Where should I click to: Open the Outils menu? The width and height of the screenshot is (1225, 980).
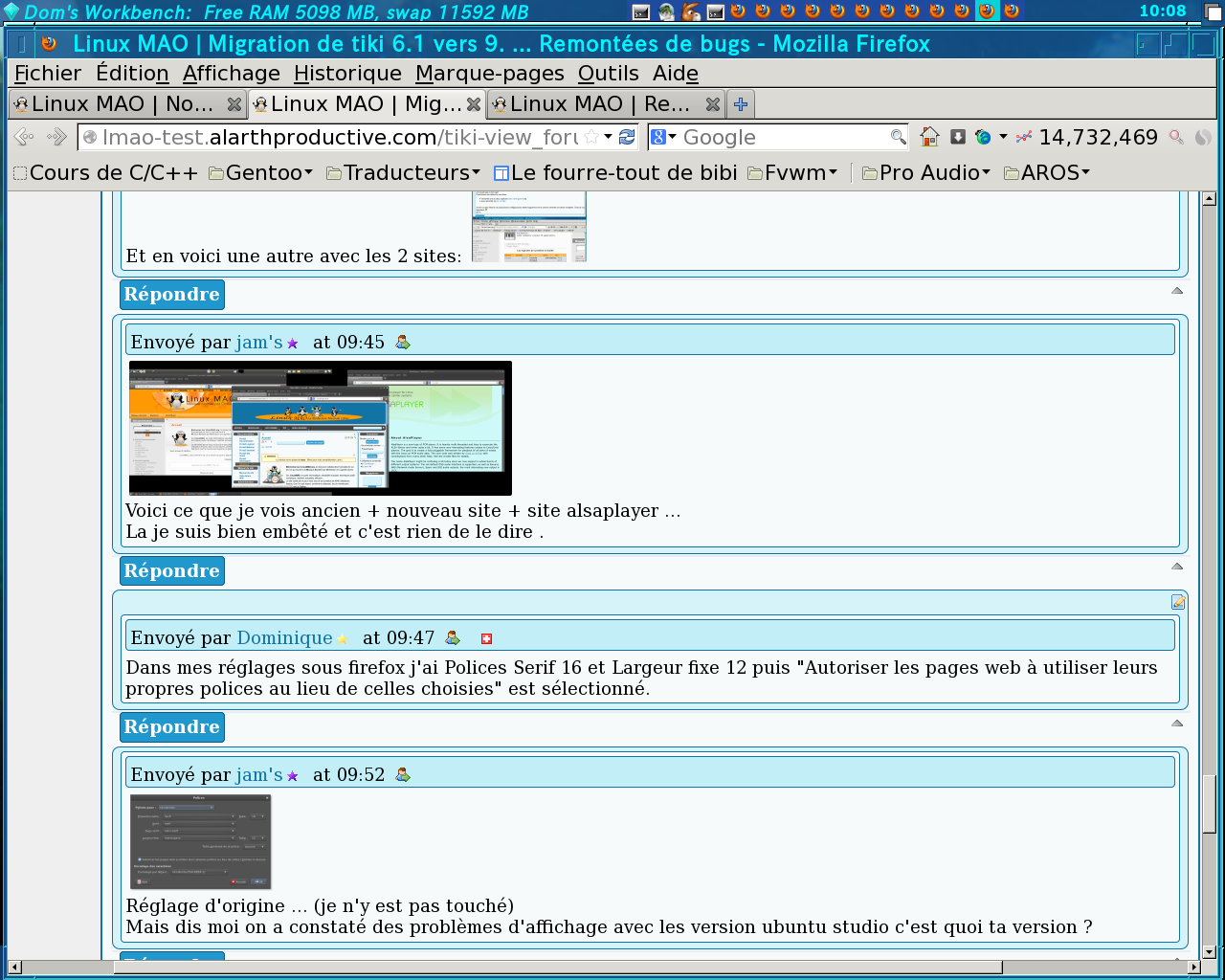pyautogui.click(x=609, y=74)
